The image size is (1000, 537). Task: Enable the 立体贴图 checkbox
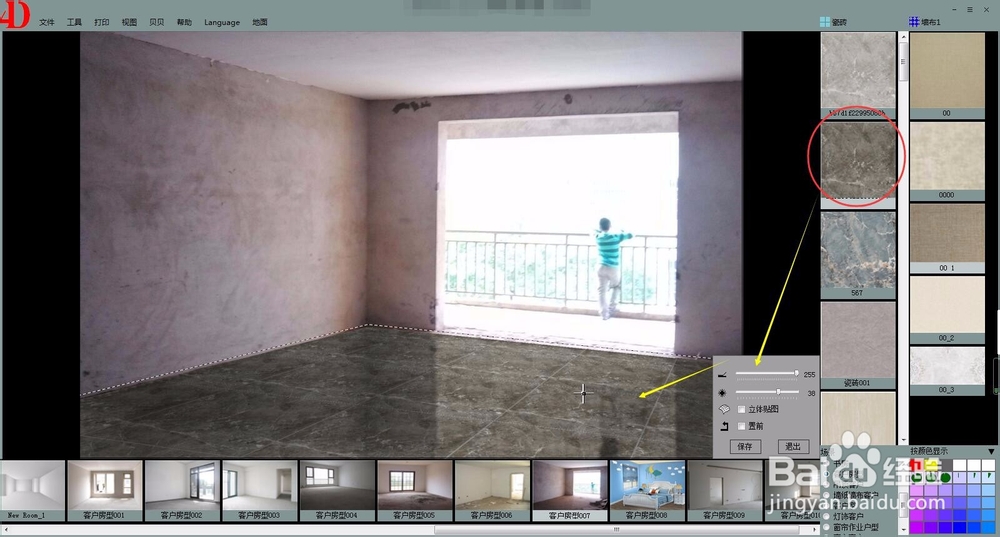coord(741,409)
